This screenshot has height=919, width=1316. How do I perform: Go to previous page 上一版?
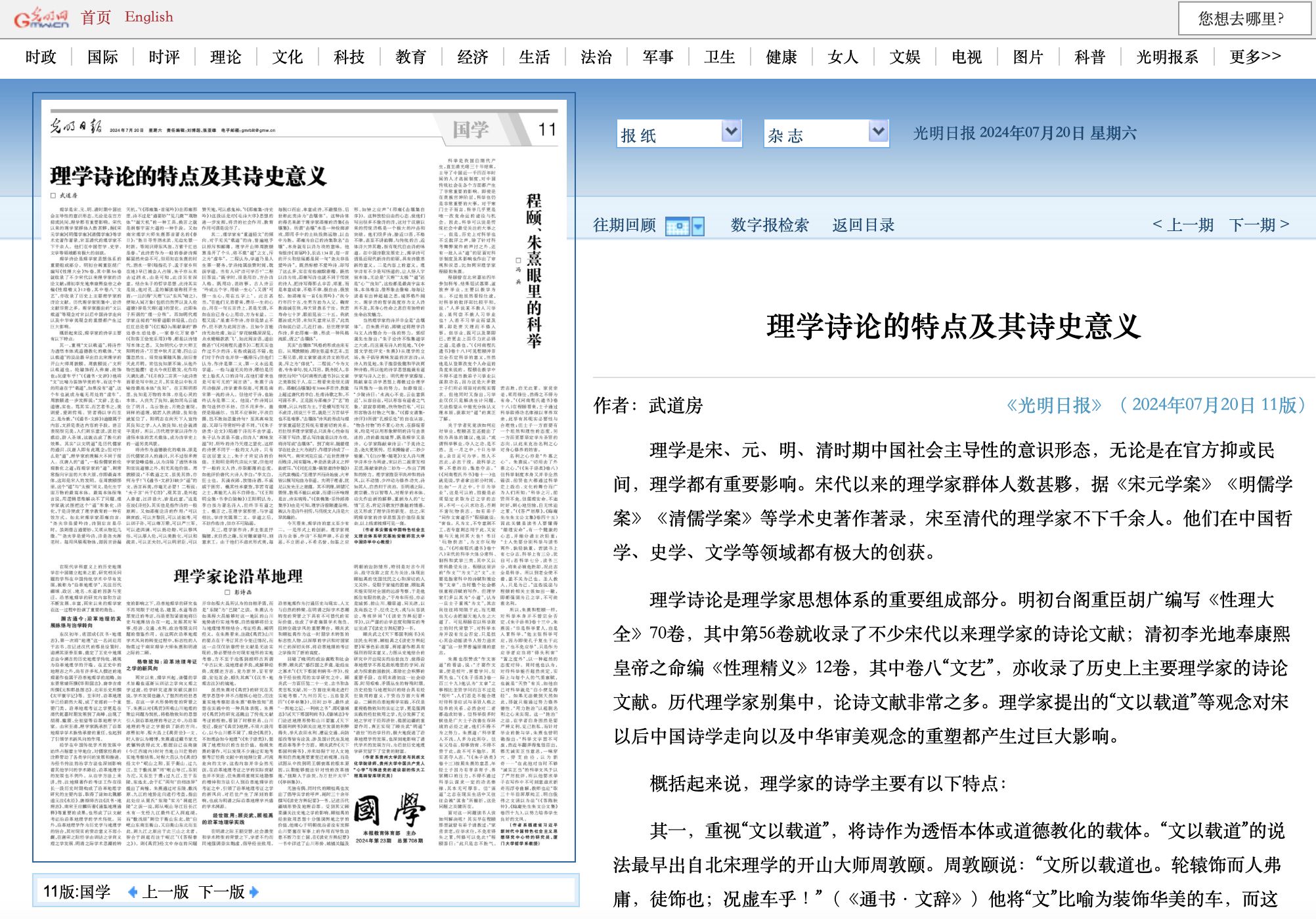pyautogui.click(x=165, y=891)
